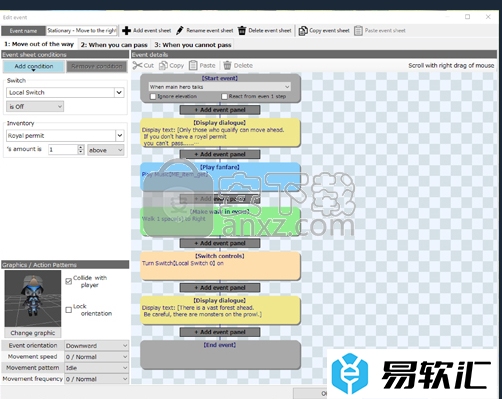The image size is (502, 399).
Task: Click the Change graphic button
Action: pos(33,333)
